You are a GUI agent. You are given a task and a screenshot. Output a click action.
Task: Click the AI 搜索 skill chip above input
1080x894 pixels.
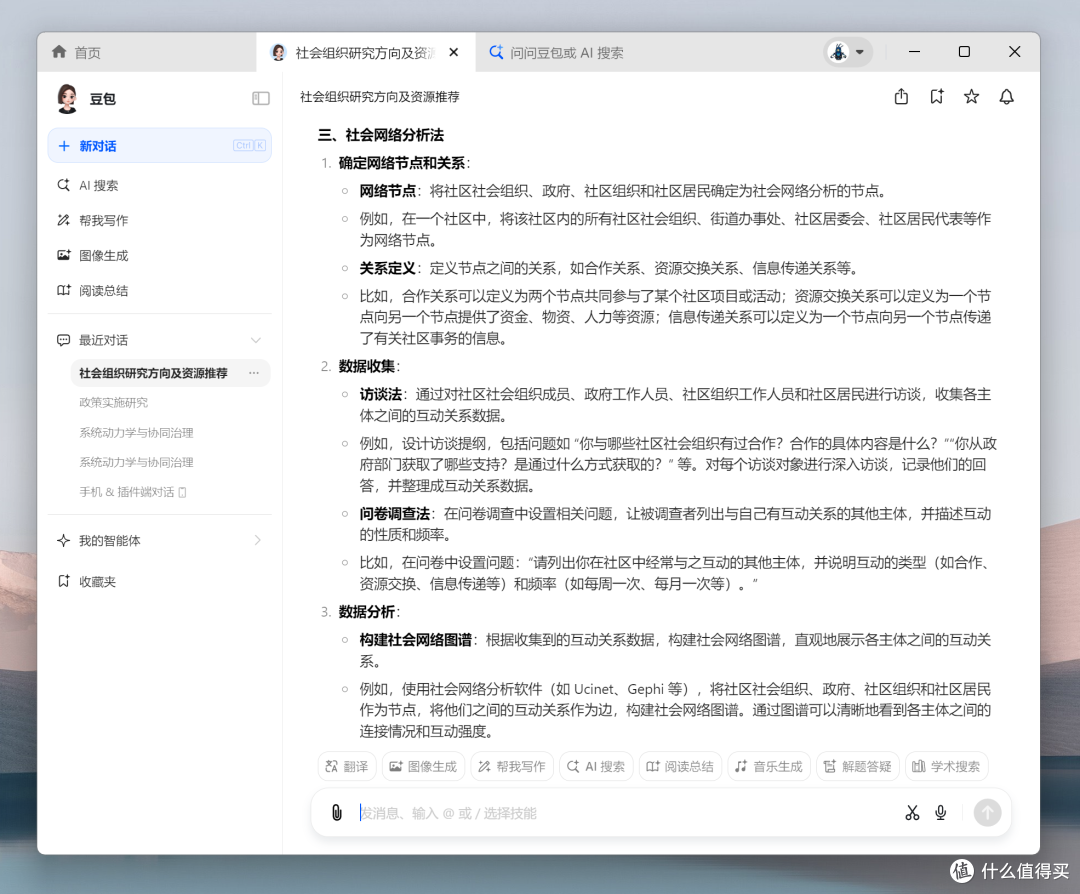[596, 767]
